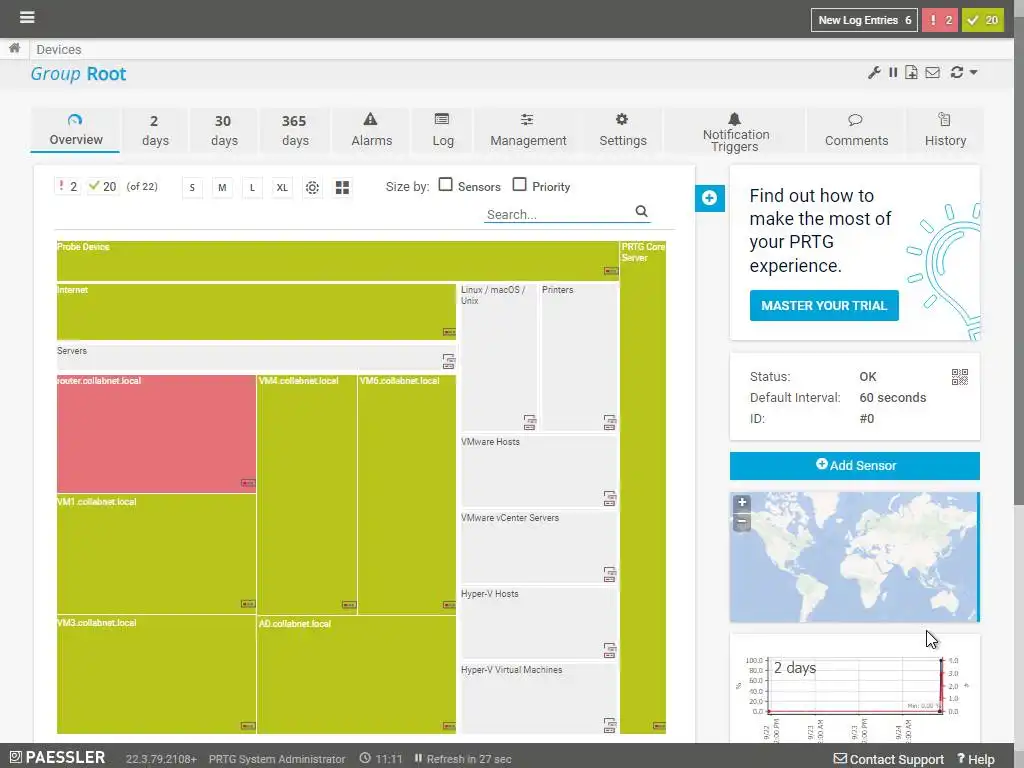Image resolution: width=1024 pixels, height=768 pixels.
Task: Show the 20 up sensors in the top bar
Action: [983, 20]
